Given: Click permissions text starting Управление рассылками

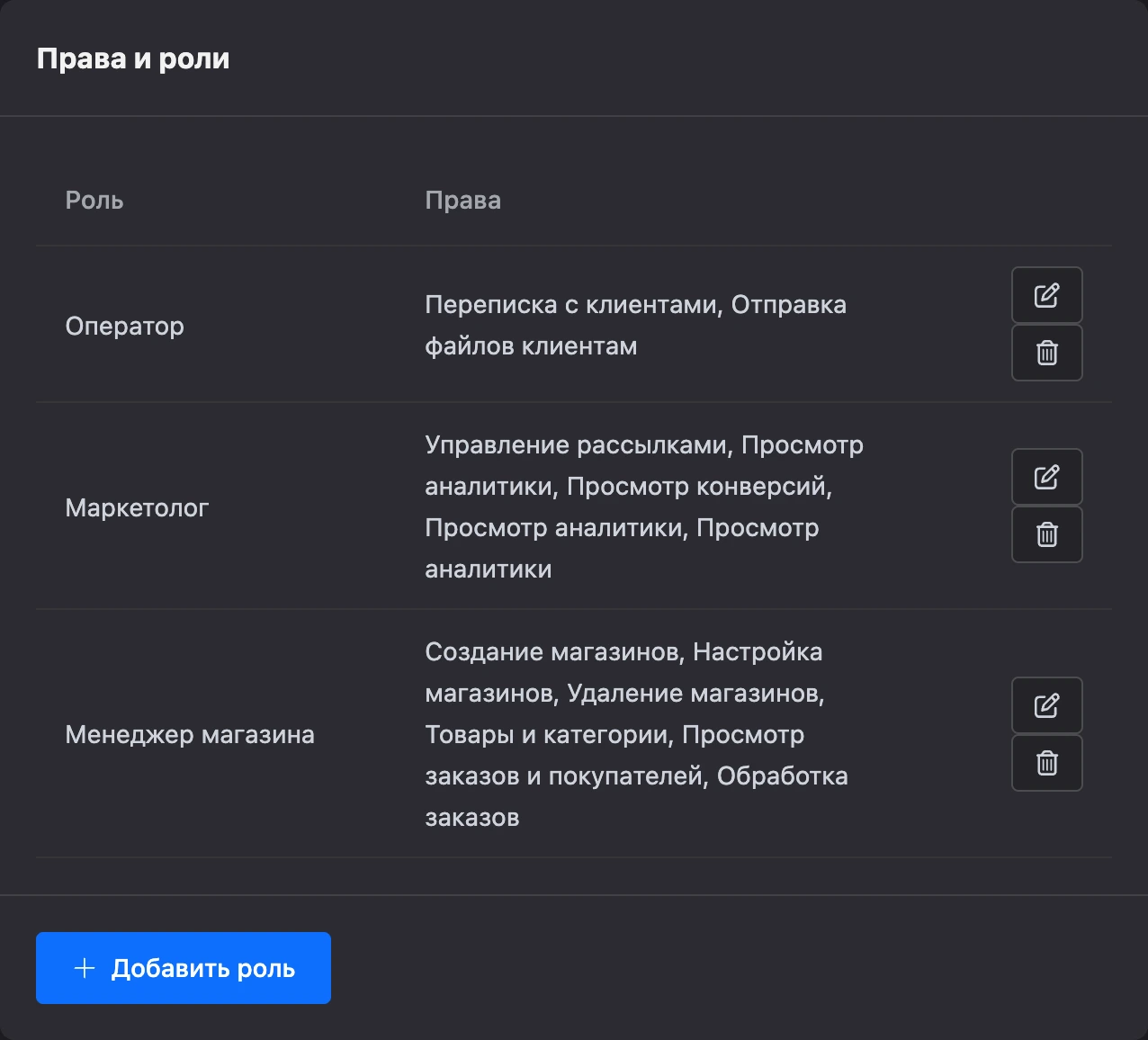Looking at the screenshot, I should coord(644,507).
